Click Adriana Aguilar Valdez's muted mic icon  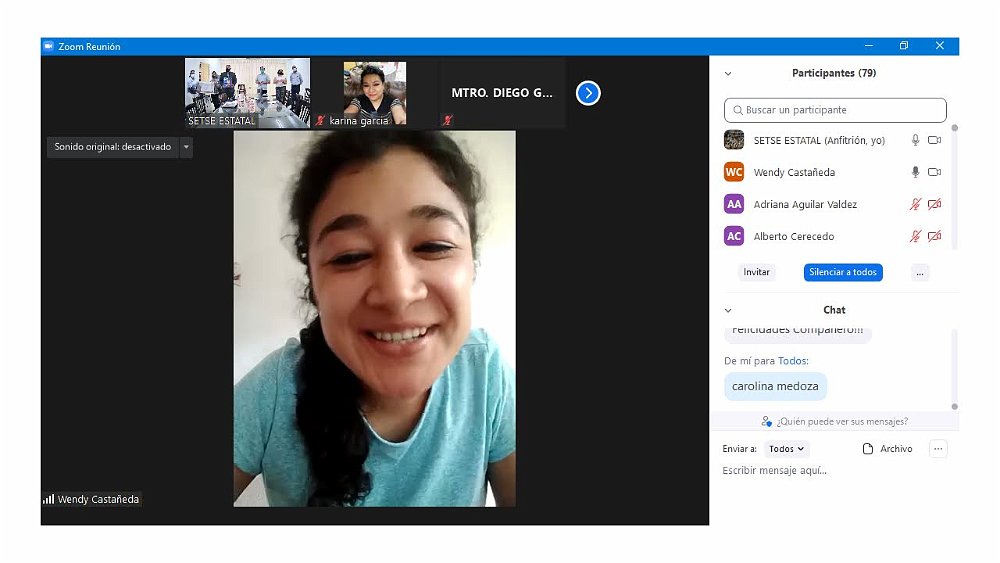tap(914, 204)
